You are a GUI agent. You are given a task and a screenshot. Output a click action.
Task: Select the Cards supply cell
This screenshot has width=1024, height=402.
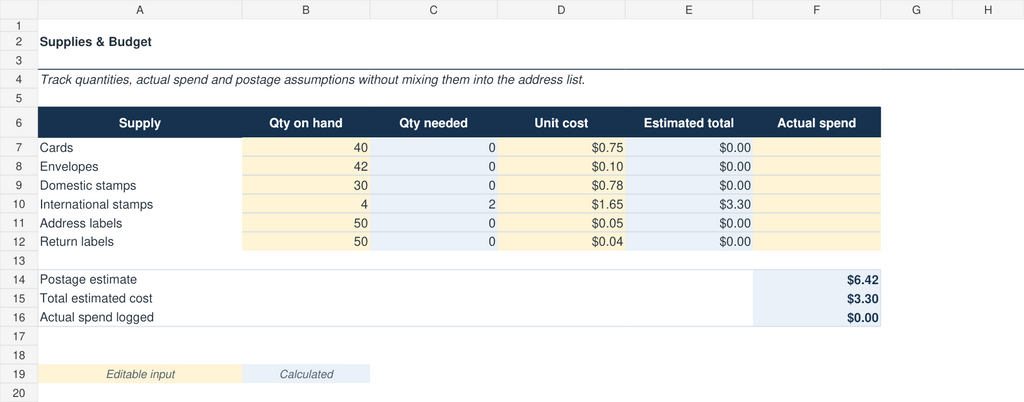[x=140, y=147]
